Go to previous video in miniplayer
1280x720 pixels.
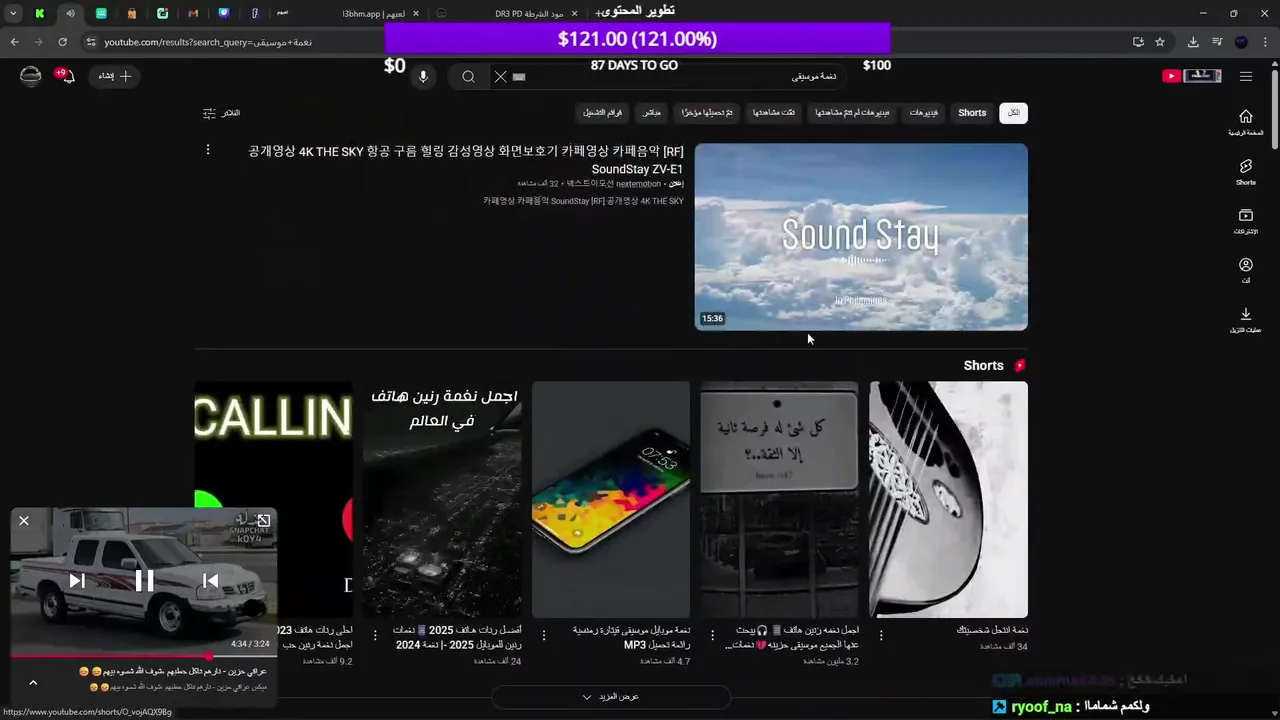(x=211, y=581)
